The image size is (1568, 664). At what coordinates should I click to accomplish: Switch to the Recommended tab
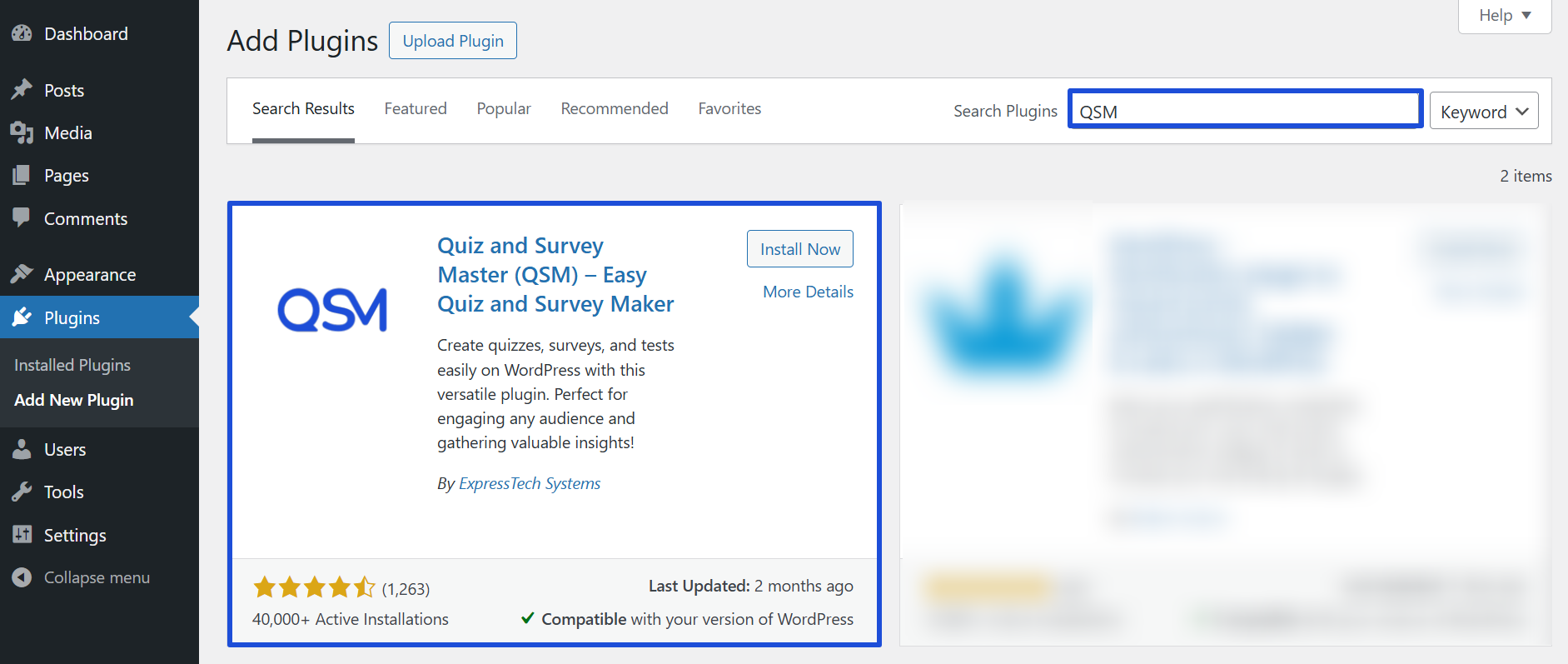(x=615, y=109)
